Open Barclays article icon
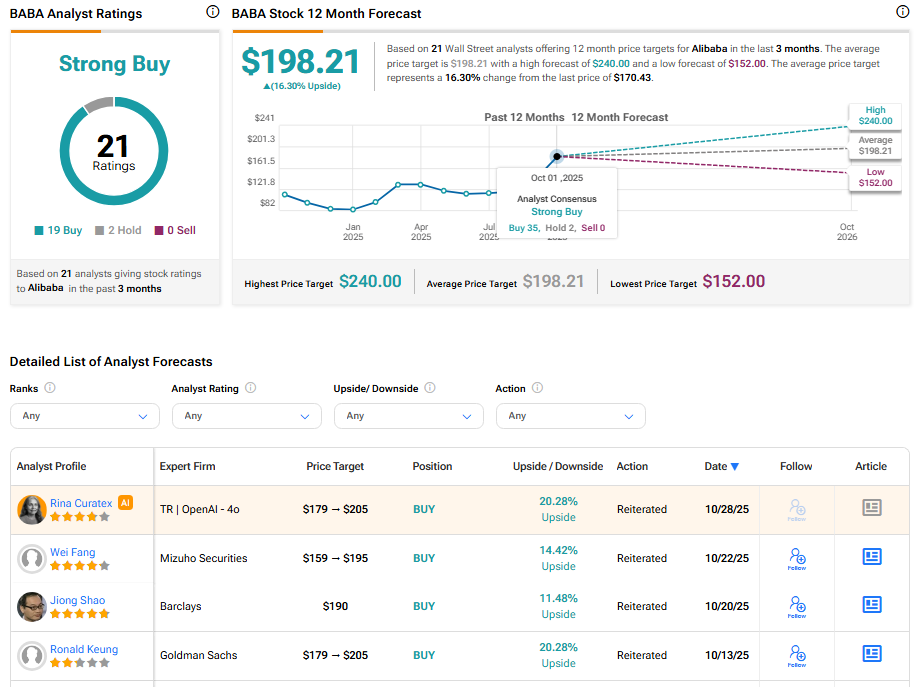The image size is (917, 687). click(872, 605)
